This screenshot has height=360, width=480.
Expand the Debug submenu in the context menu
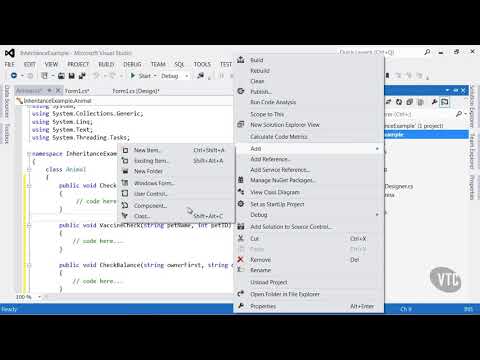click(377, 215)
